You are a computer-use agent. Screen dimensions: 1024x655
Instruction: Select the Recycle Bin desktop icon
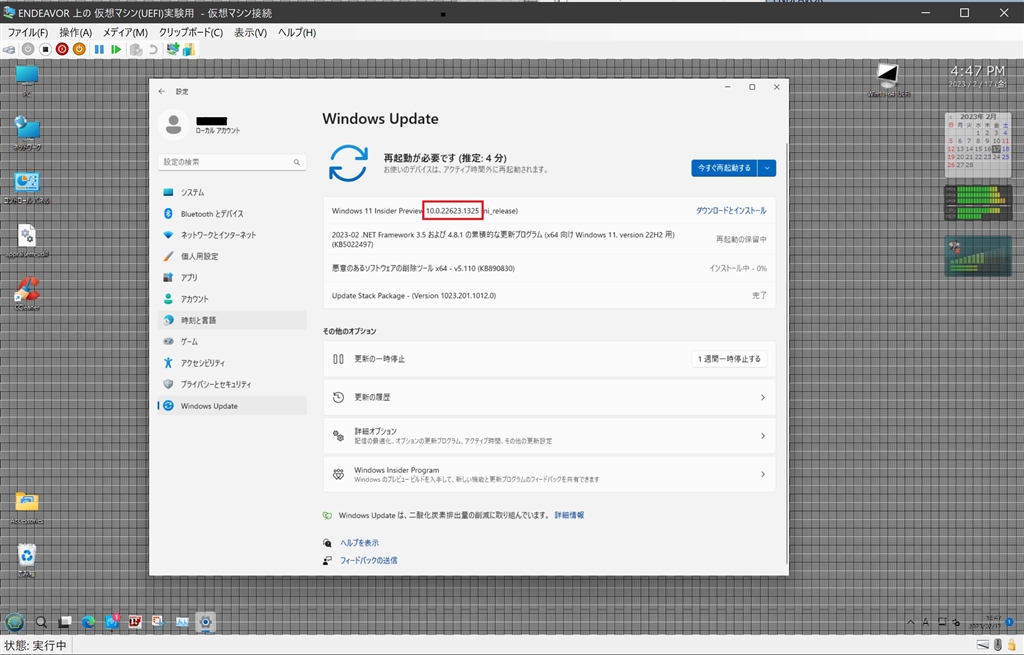pyautogui.click(x=27, y=560)
